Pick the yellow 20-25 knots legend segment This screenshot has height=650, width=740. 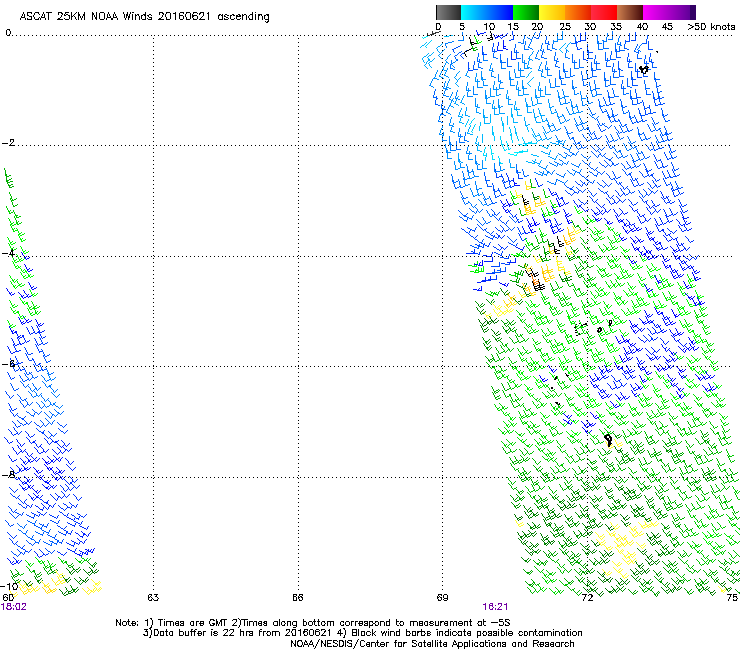552,12
